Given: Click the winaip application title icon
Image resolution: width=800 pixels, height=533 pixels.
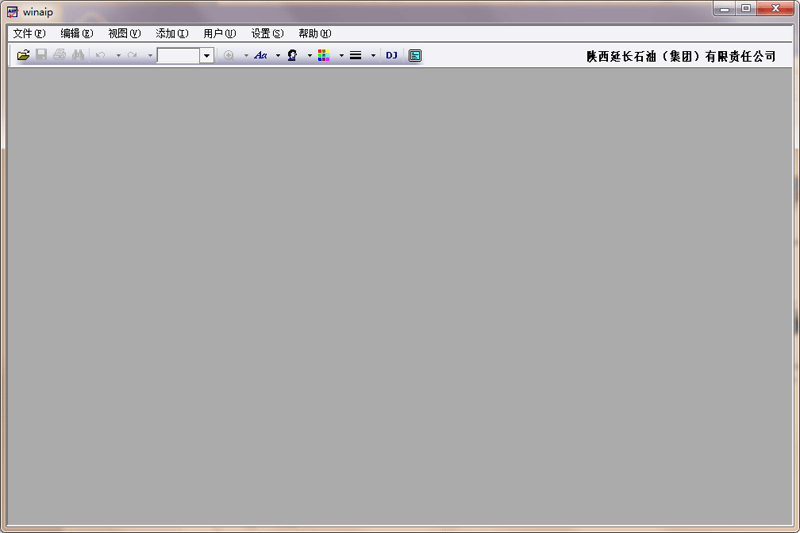Looking at the screenshot, I should [x=12, y=11].
